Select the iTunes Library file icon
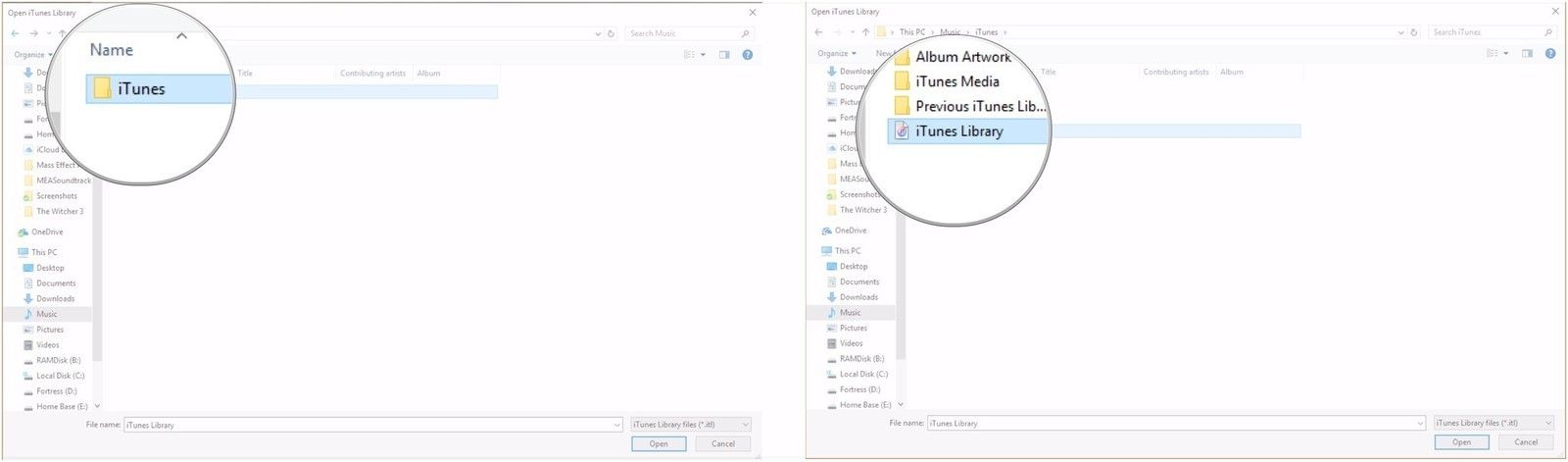Viewport: 1568px width, 462px height. click(x=902, y=130)
